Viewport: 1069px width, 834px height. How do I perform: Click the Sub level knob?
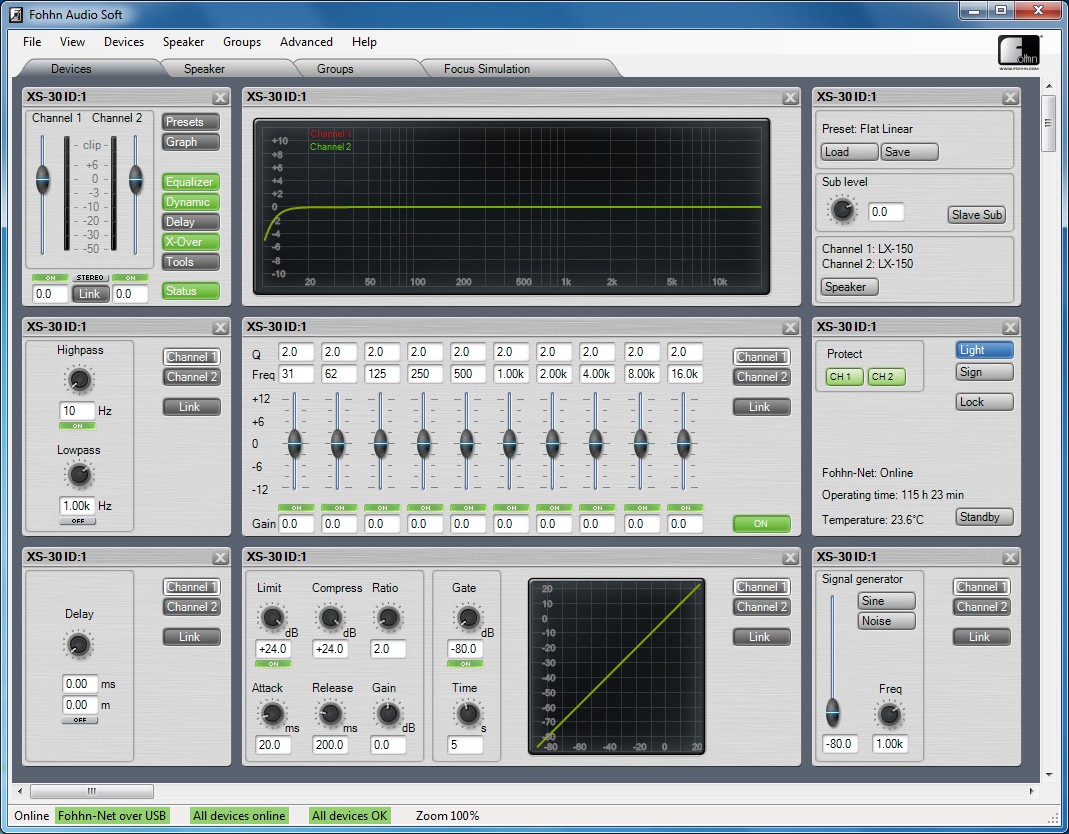[842, 210]
